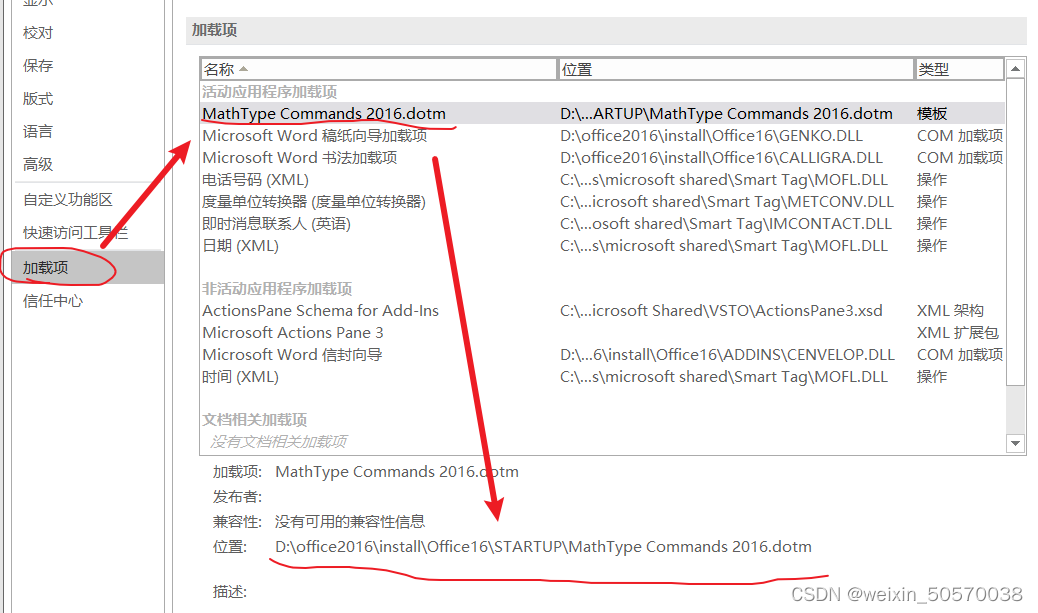1038x613 pixels.
Task: Sort add-ins by 位置 column header
Action: click(735, 69)
